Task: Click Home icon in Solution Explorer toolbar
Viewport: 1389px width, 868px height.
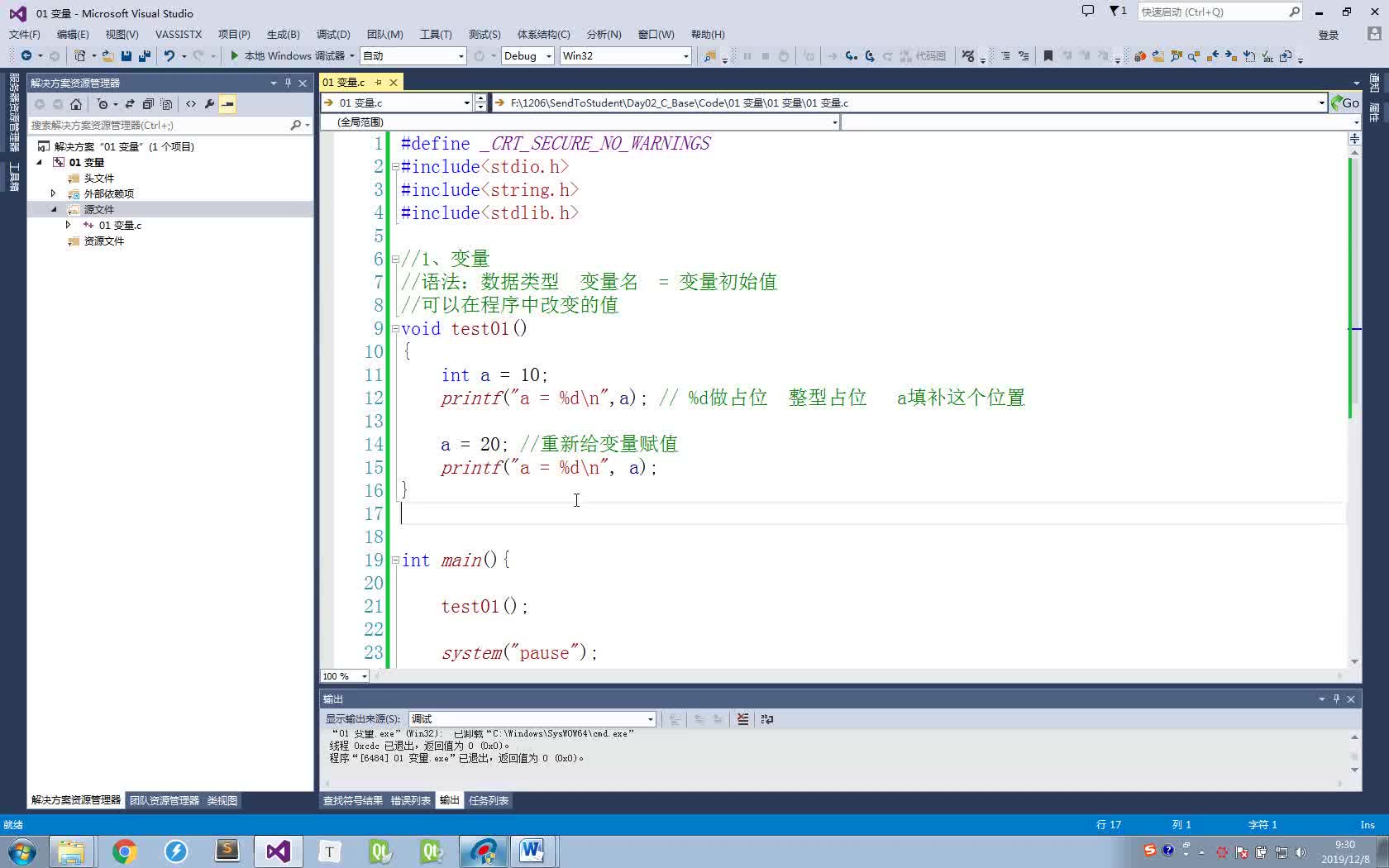Action: pyautogui.click(x=76, y=103)
